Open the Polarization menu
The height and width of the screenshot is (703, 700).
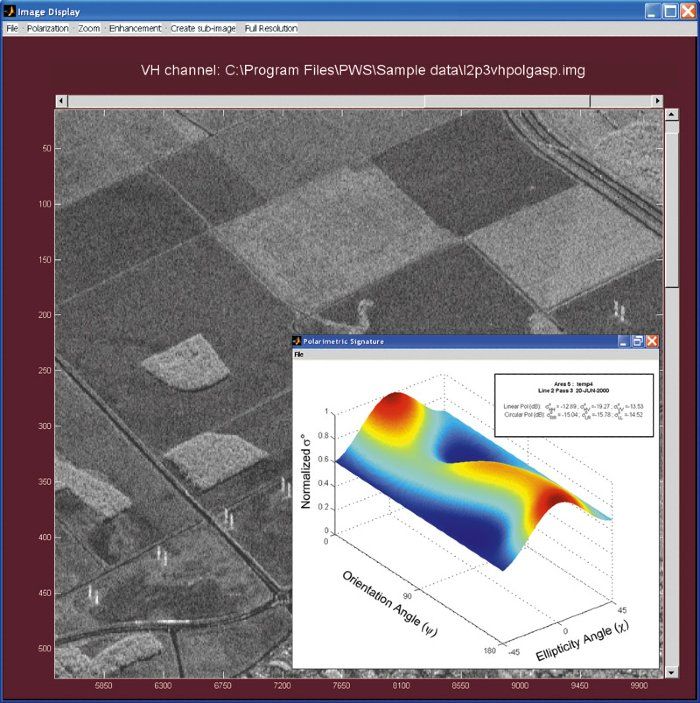click(x=48, y=28)
